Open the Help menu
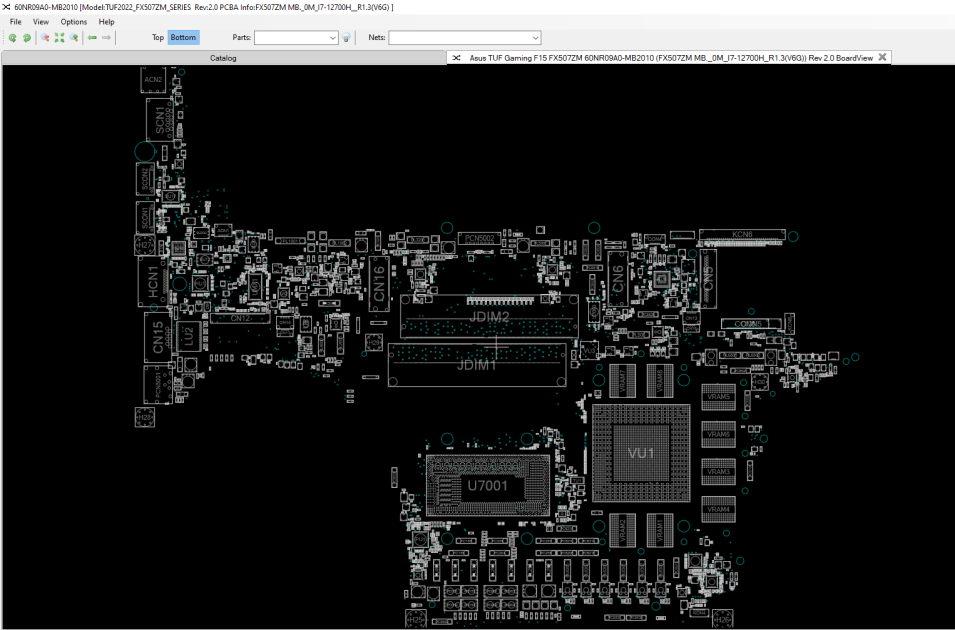 tap(107, 22)
